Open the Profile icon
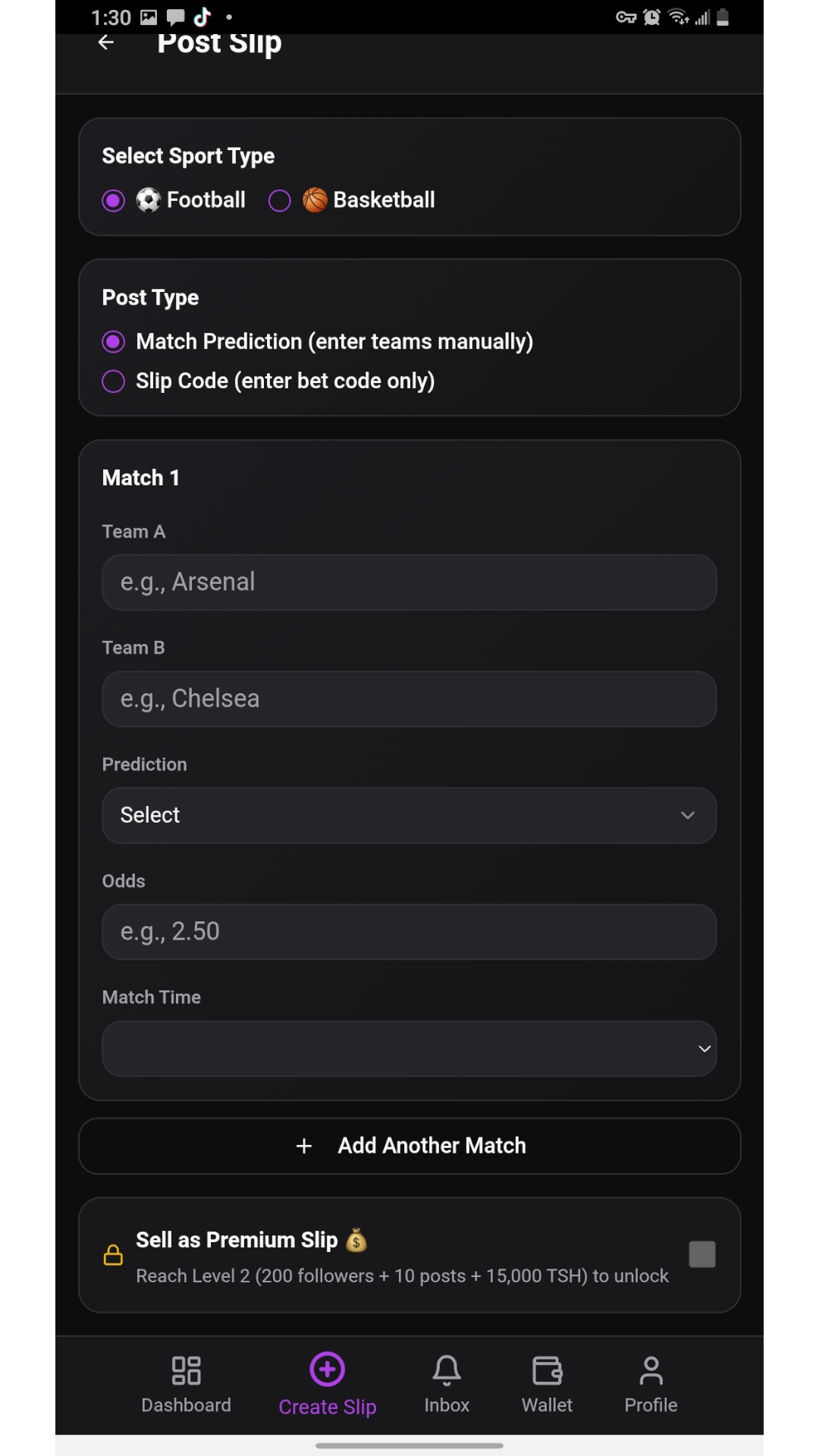The image size is (819, 1456). tap(651, 1370)
